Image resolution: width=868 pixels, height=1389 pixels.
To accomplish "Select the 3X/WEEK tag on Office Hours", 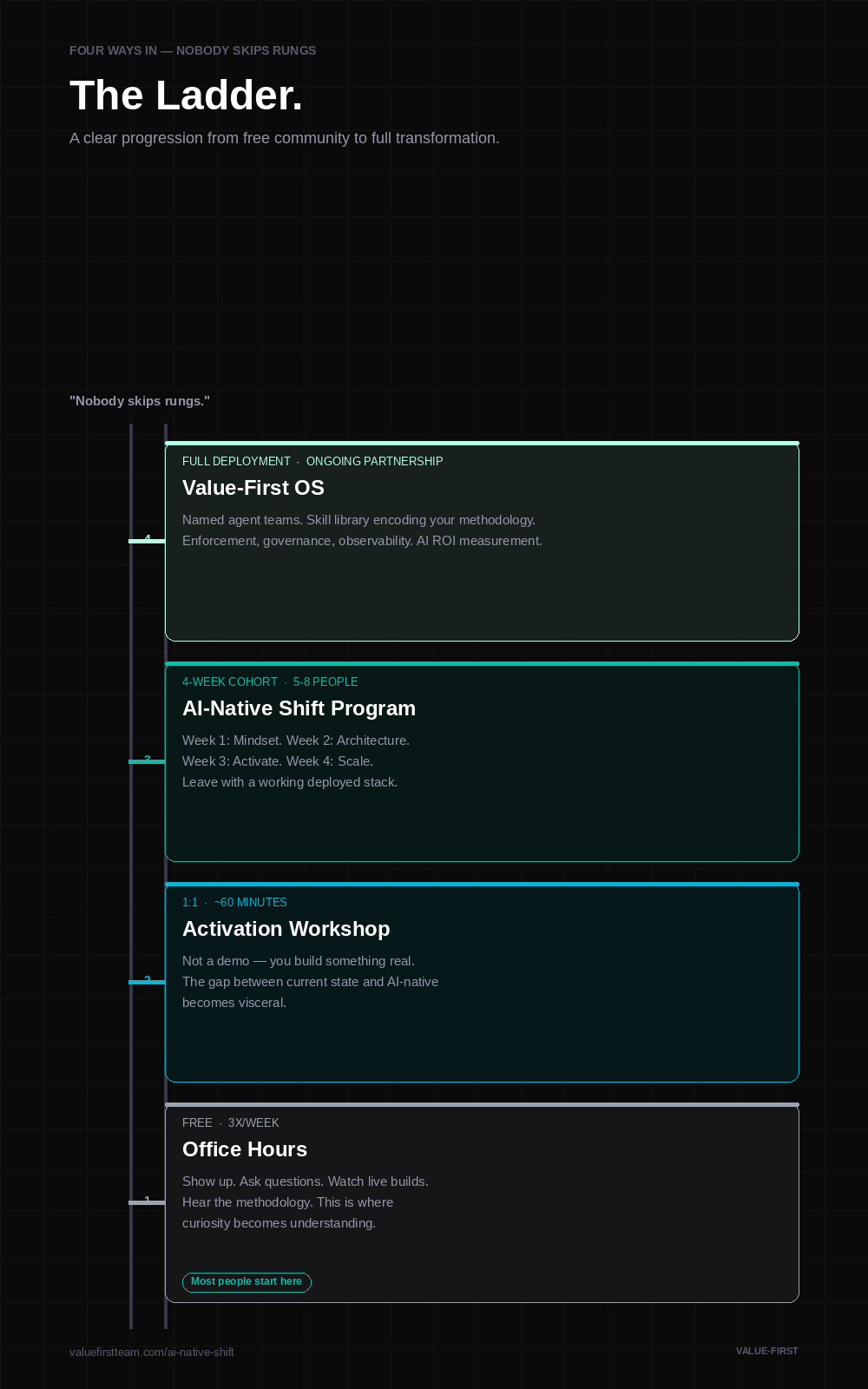I will pyautogui.click(x=253, y=1122).
